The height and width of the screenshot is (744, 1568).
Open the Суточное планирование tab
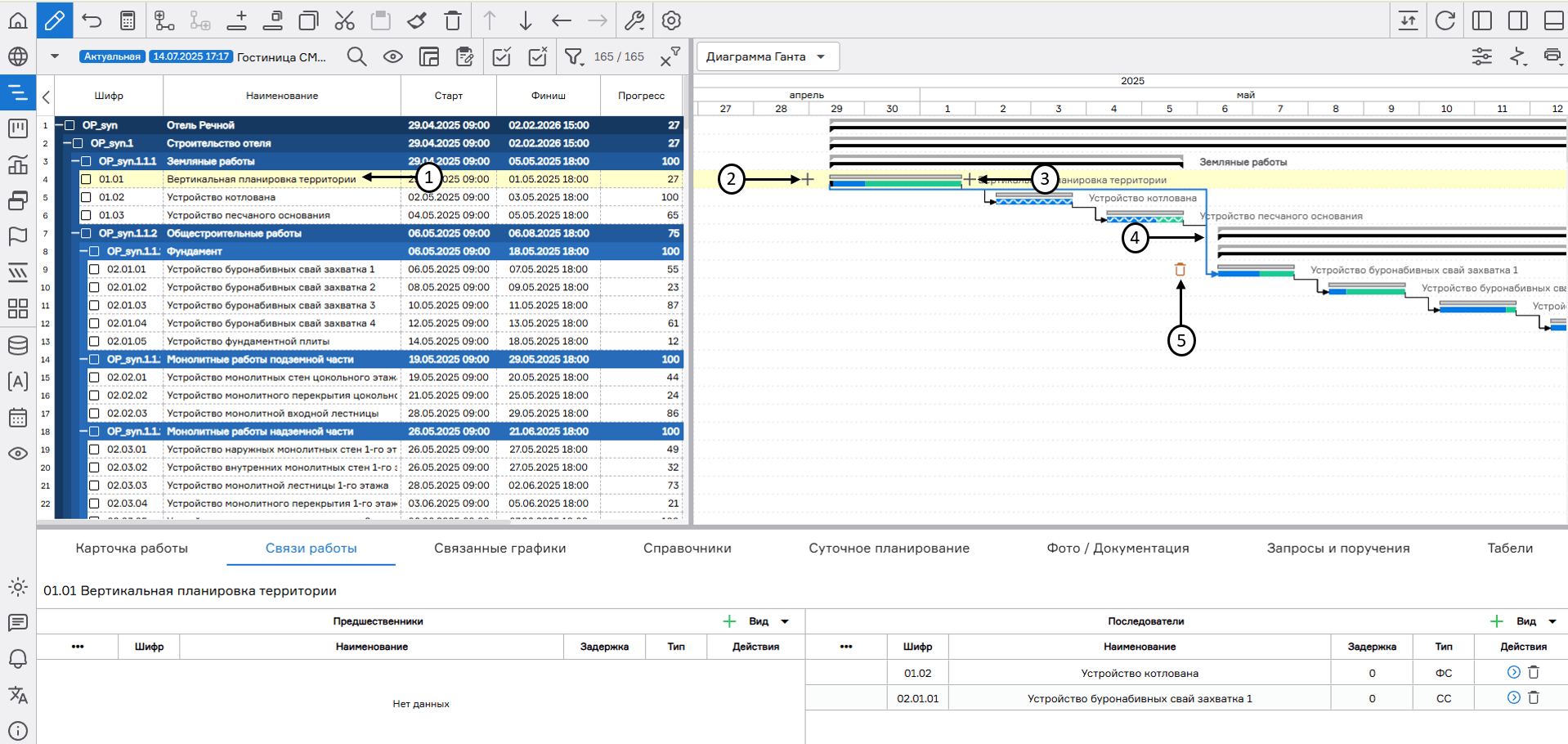889,548
